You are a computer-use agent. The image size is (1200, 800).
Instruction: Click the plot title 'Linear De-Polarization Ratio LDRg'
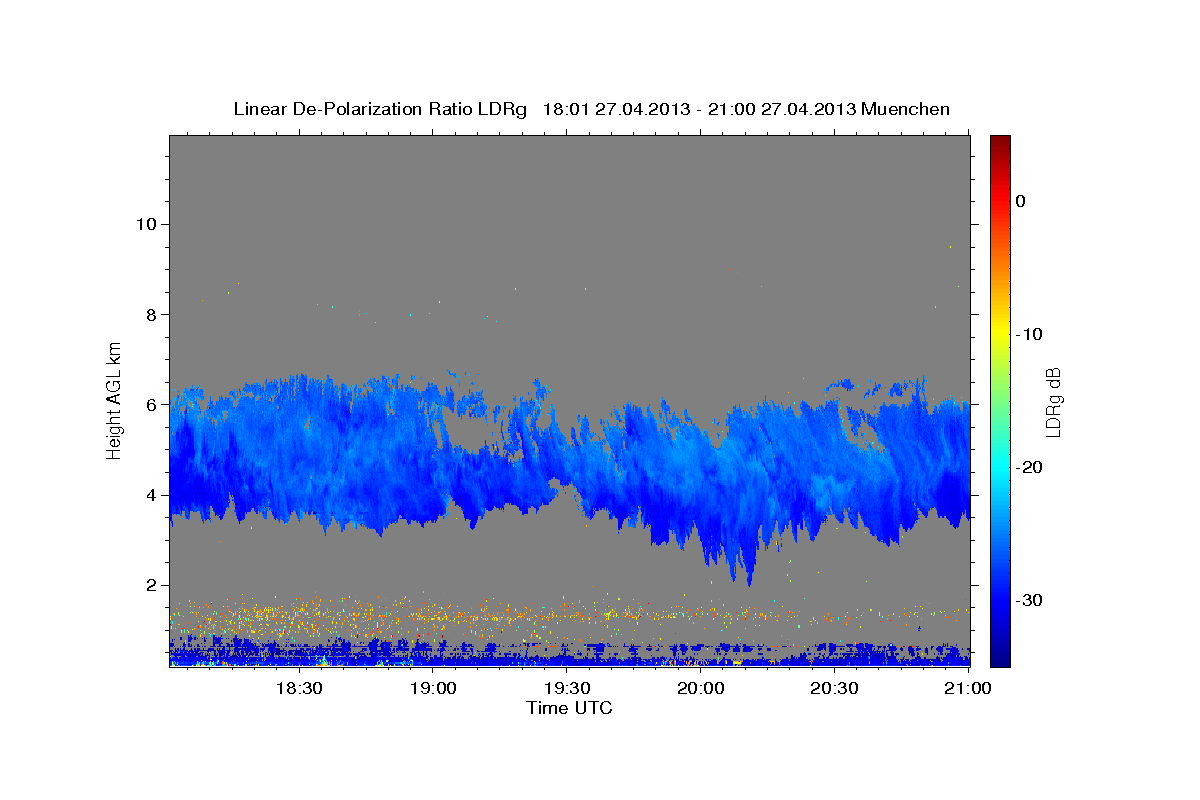(x=380, y=109)
